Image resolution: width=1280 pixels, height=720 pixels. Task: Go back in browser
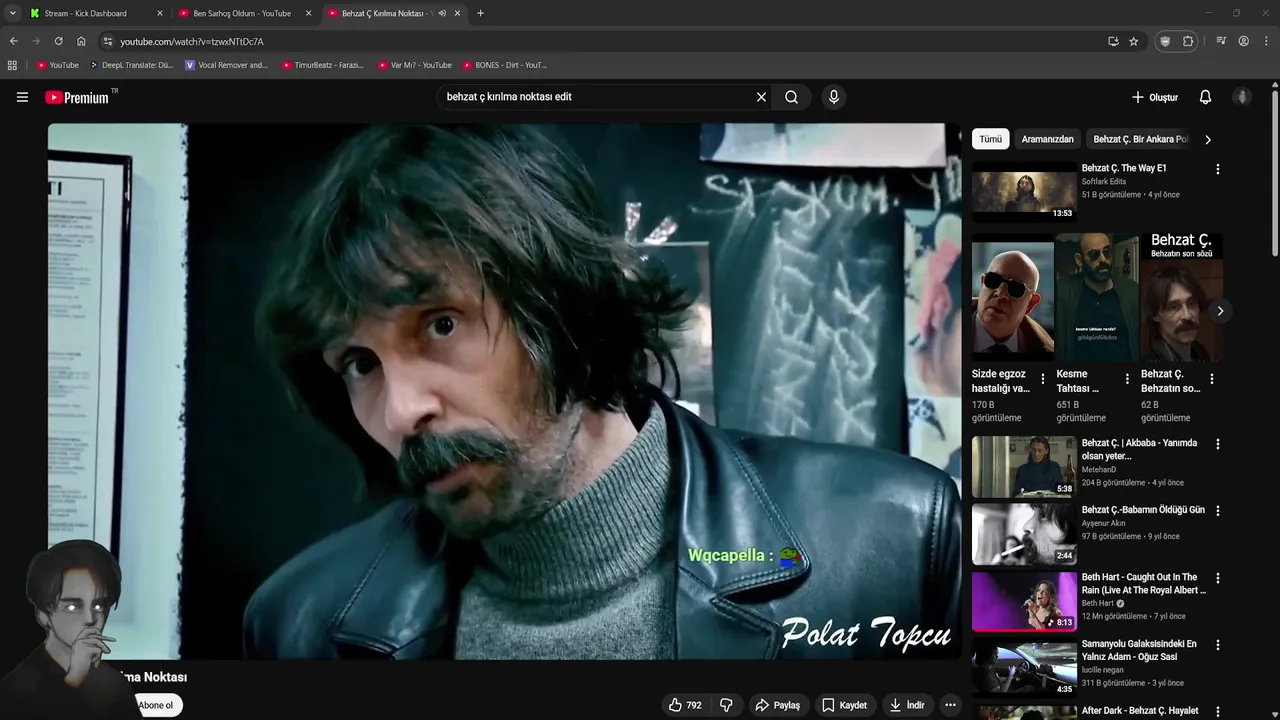point(13,41)
